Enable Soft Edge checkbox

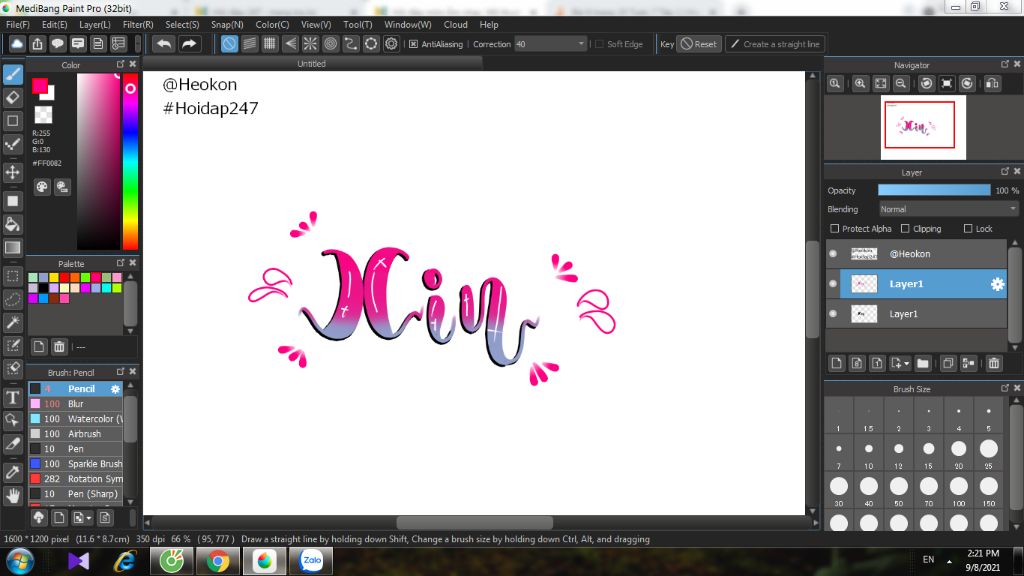[x=600, y=44]
